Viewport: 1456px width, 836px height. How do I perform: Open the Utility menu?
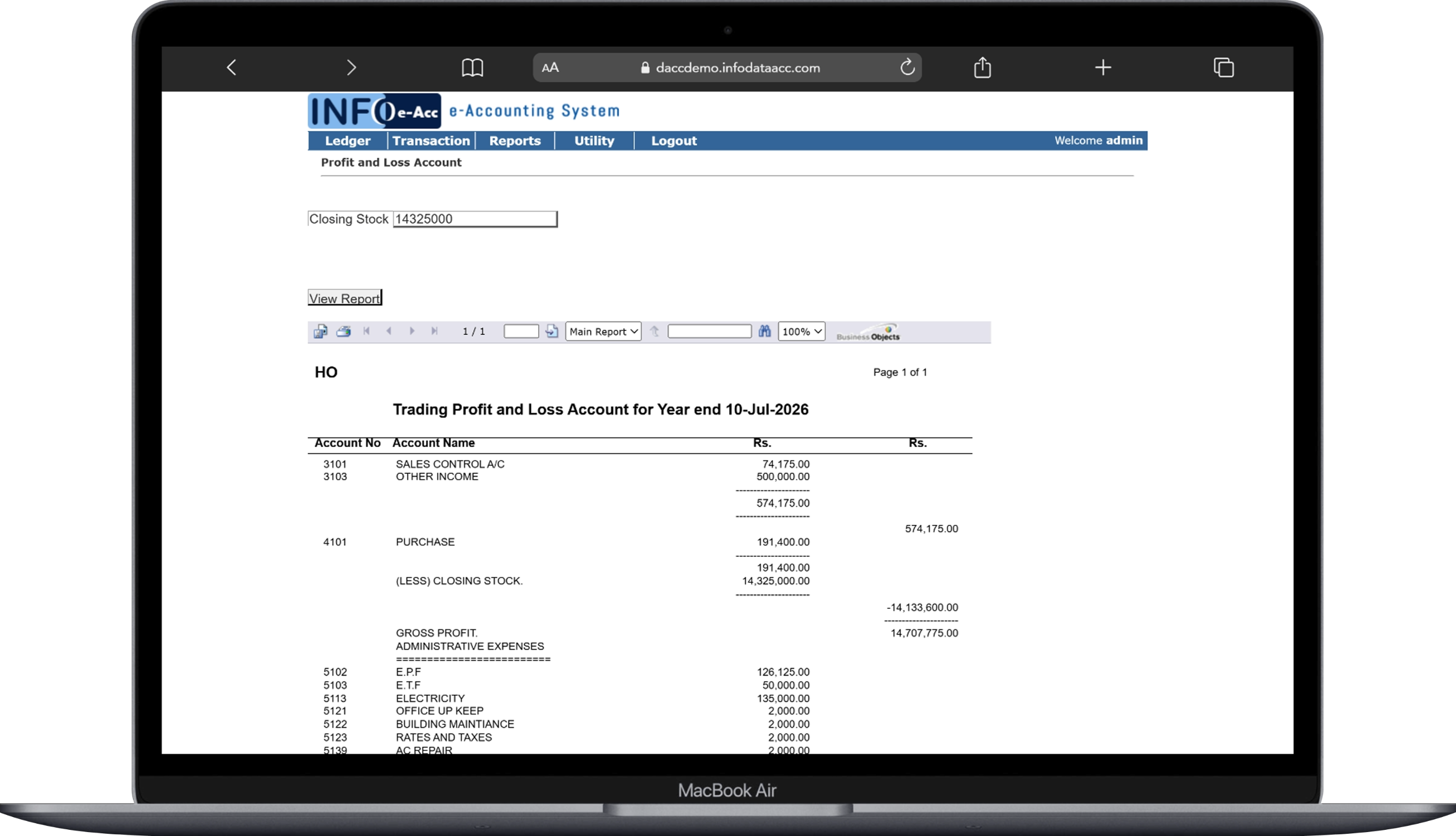coord(595,141)
